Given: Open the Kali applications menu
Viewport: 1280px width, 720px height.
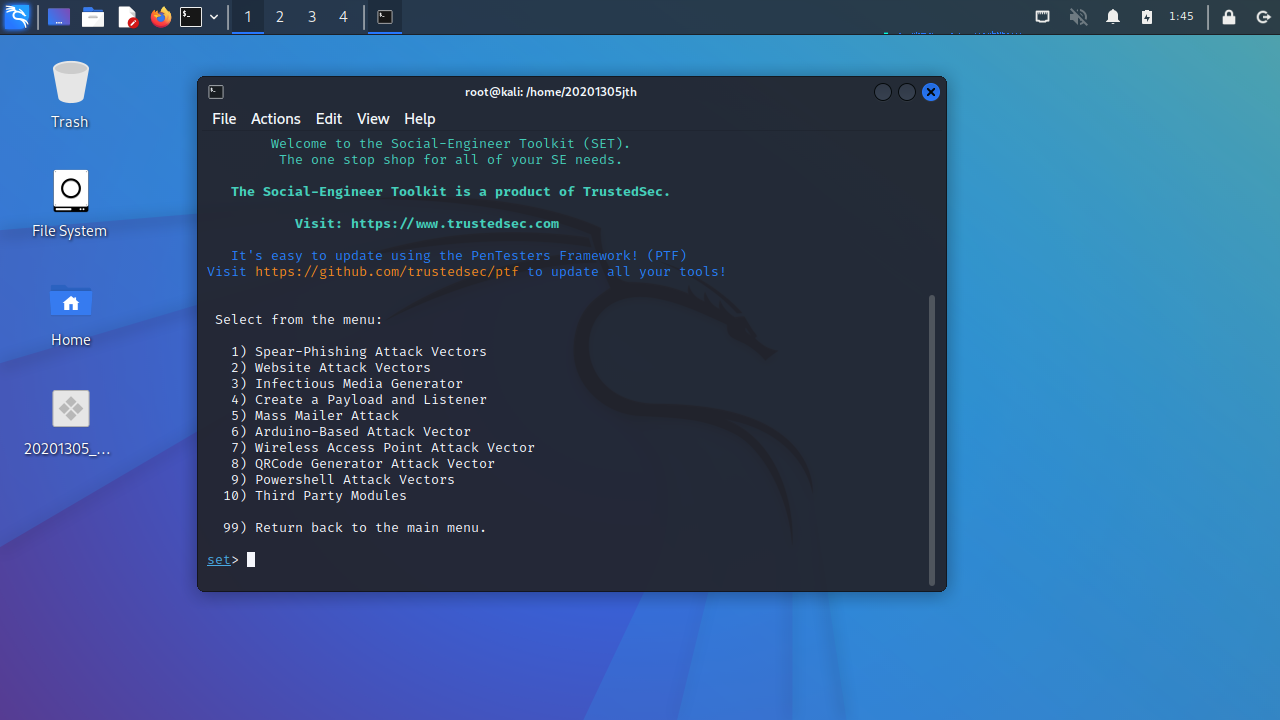Looking at the screenshot, I should (x=16, y=16).
